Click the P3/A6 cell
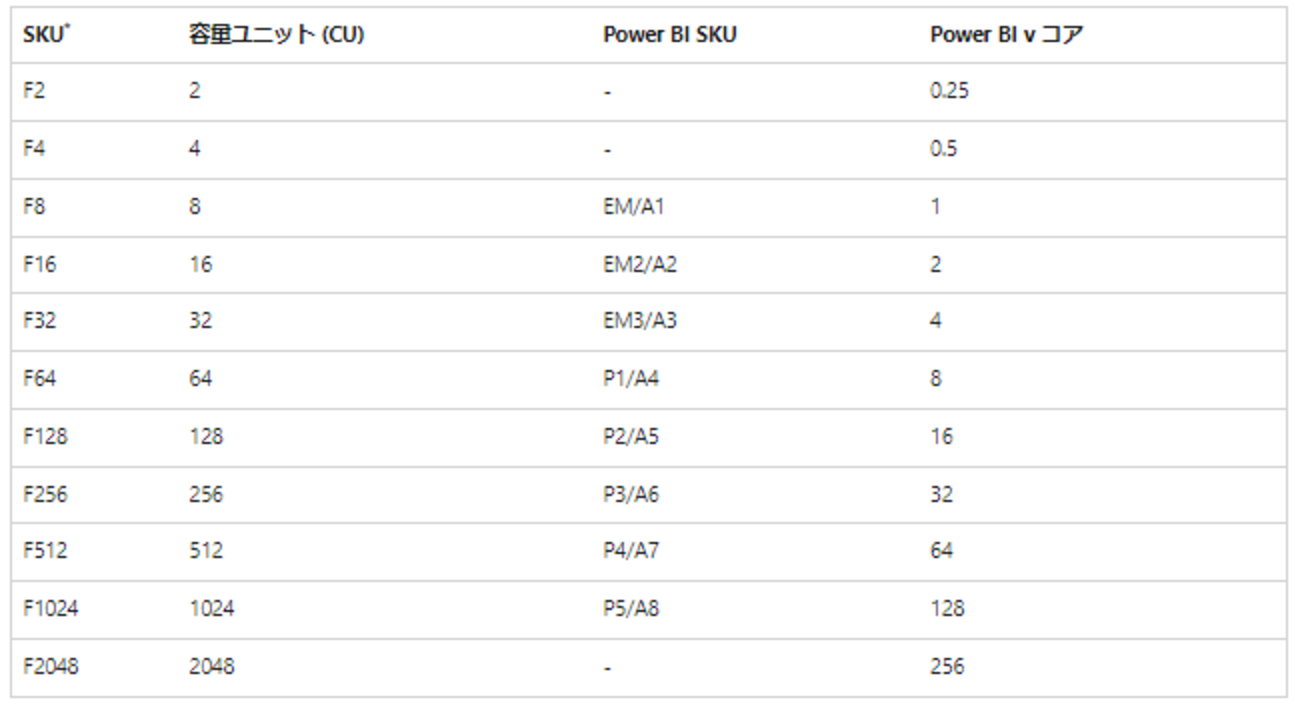1300x710 pixels. [631, 495]
